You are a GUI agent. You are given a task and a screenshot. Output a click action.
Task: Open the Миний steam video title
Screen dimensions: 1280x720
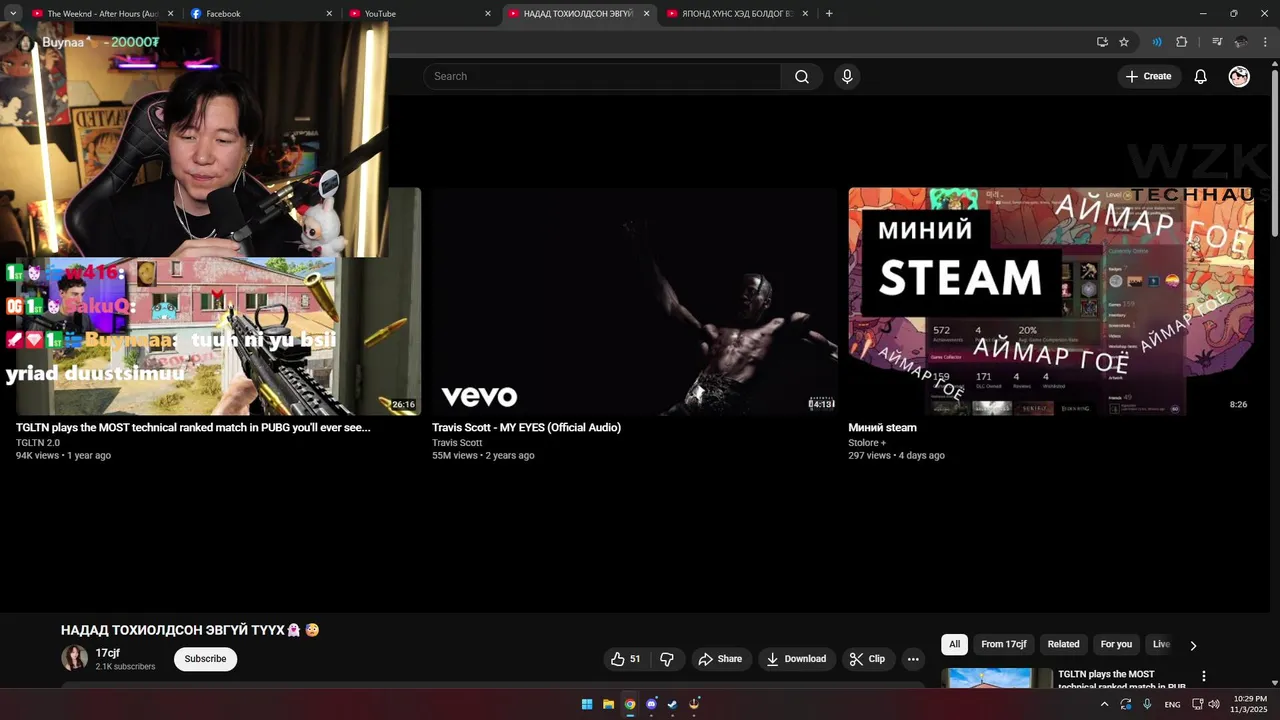point(882,427)
